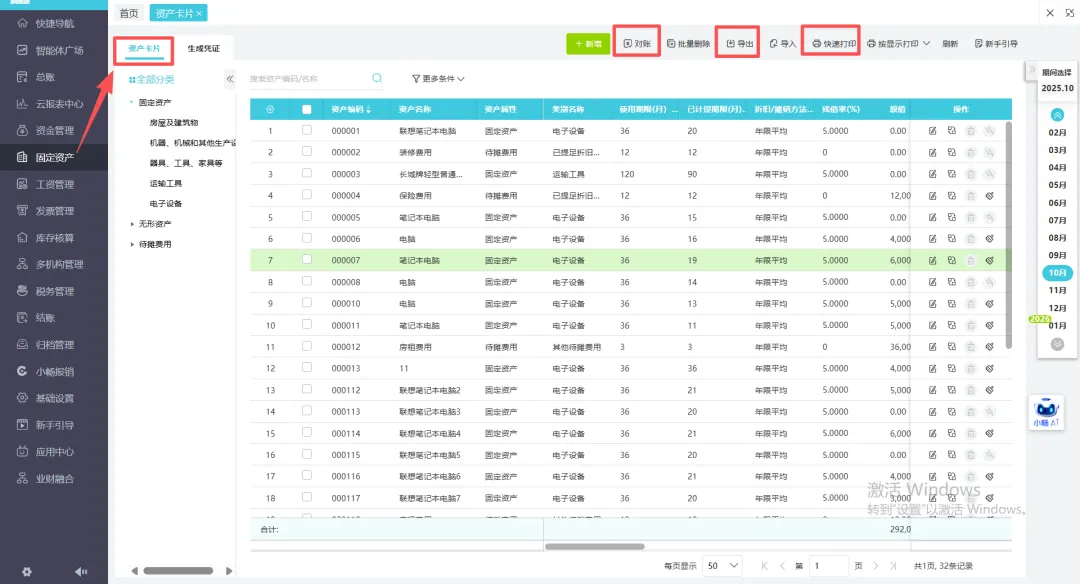The image size is (1080, 584).
Task: Expand the 待摊费用 tree node
Action: click(x=132, y=244)
